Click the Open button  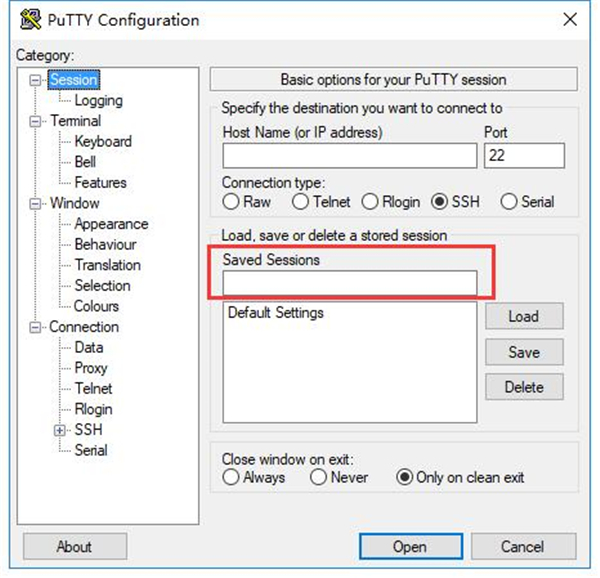pyautogui.click(x=409, y=547)
